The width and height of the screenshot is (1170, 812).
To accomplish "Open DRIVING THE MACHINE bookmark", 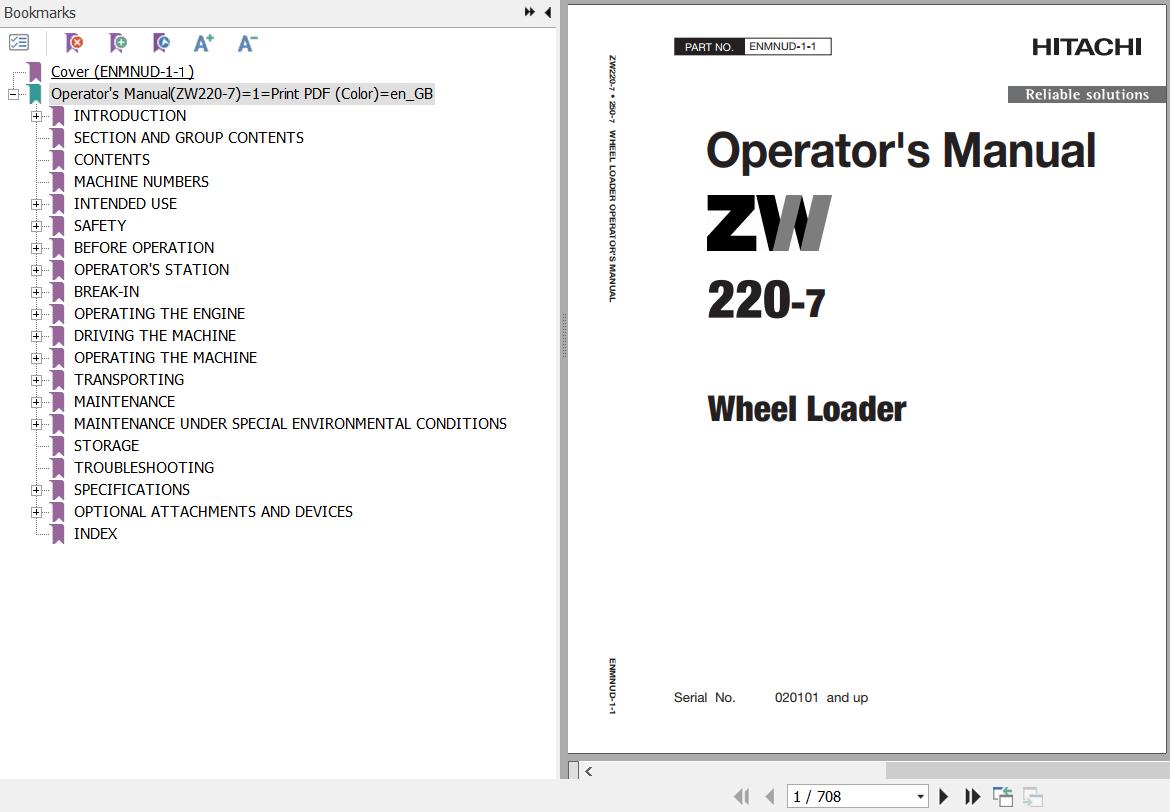I will pyautogui.click(x=155, y=336).
